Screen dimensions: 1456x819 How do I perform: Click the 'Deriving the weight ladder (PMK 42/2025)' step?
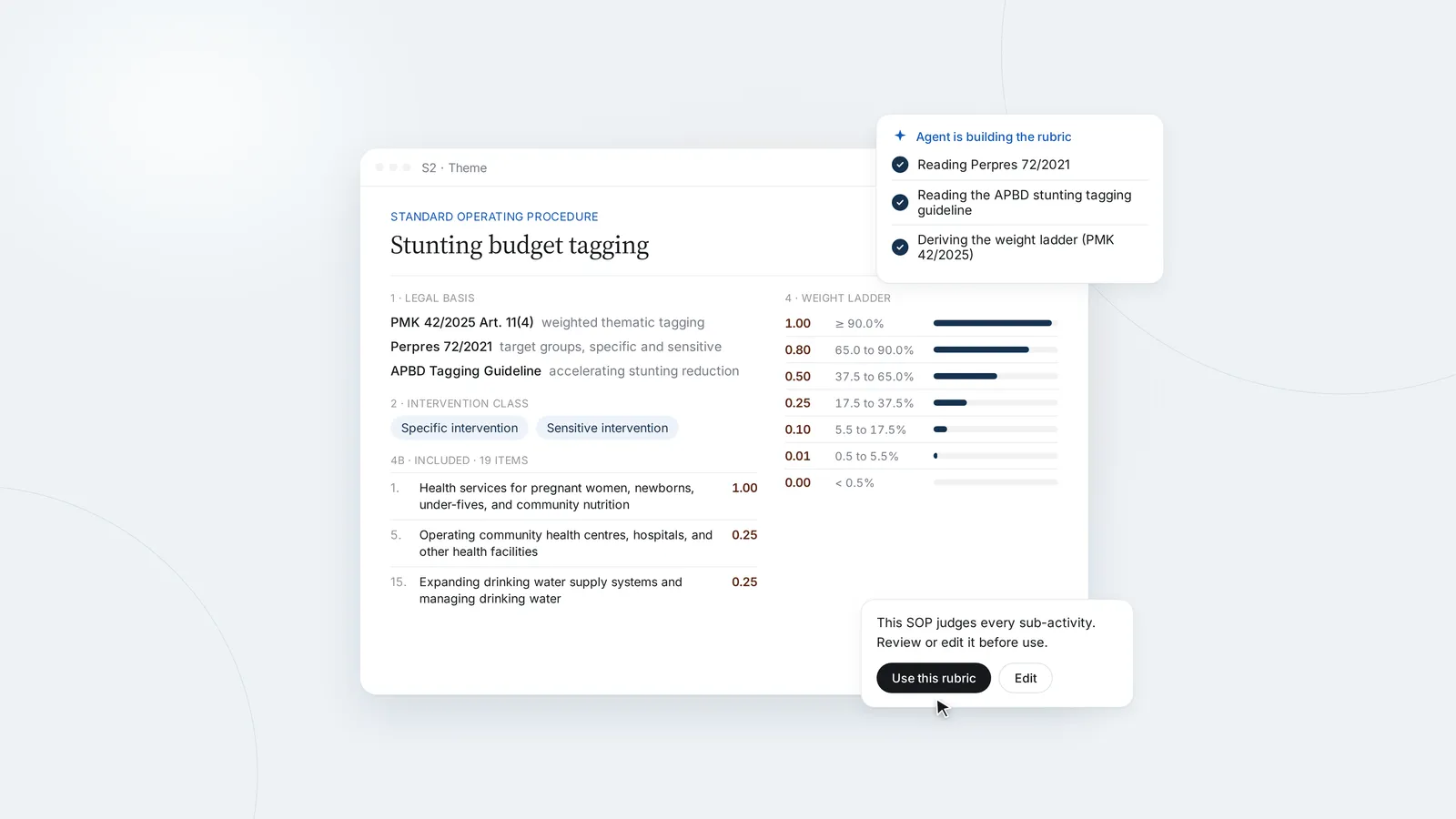tap(1016, 247)
